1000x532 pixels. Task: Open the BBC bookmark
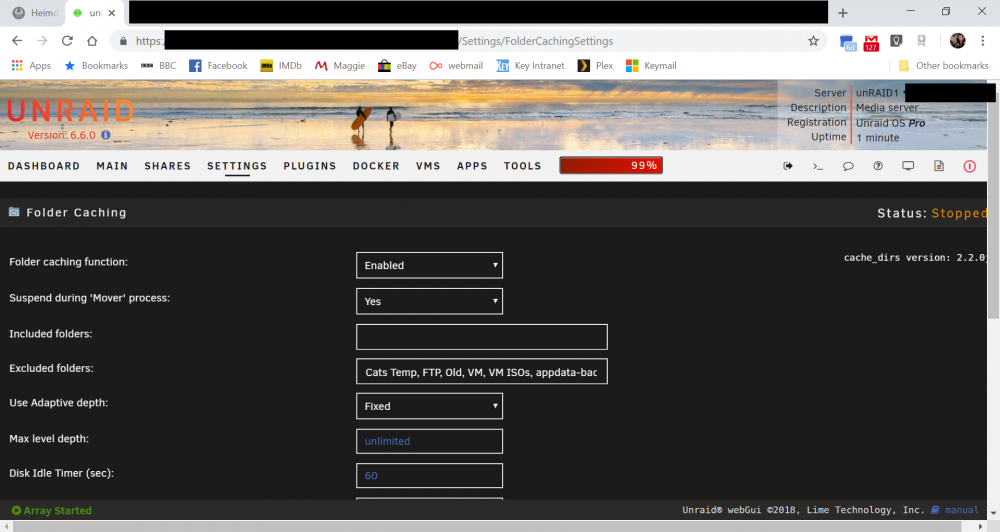tap(158, 66)
